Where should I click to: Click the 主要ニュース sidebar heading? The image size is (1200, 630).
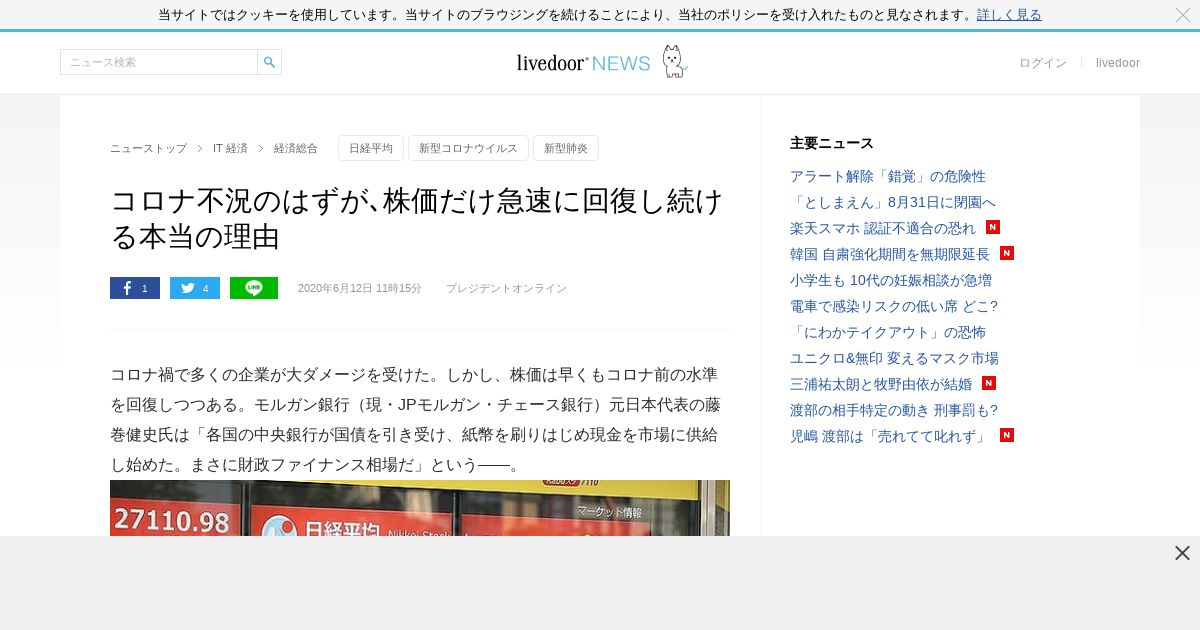point(832,143)
